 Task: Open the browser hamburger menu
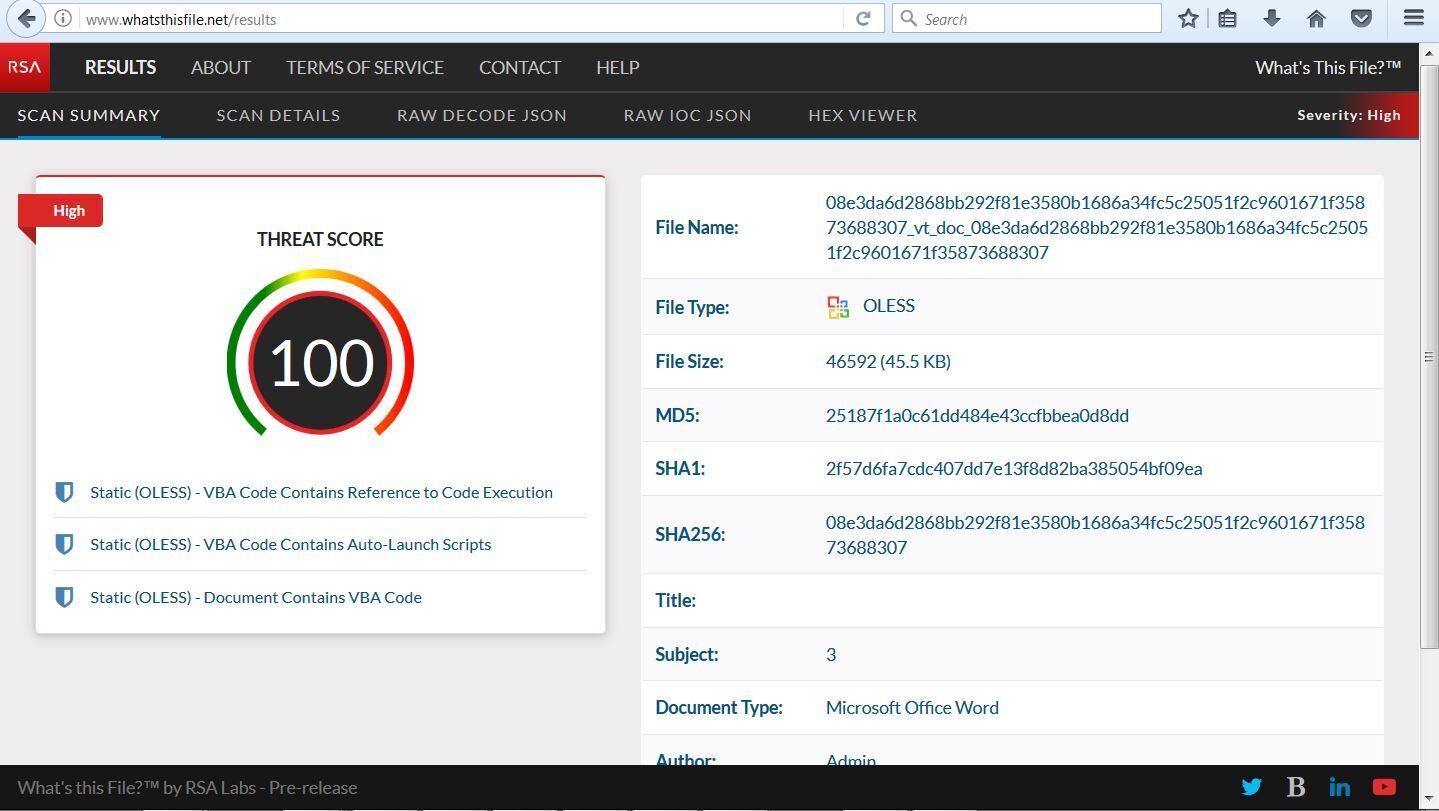click(x=1414, y=18)
